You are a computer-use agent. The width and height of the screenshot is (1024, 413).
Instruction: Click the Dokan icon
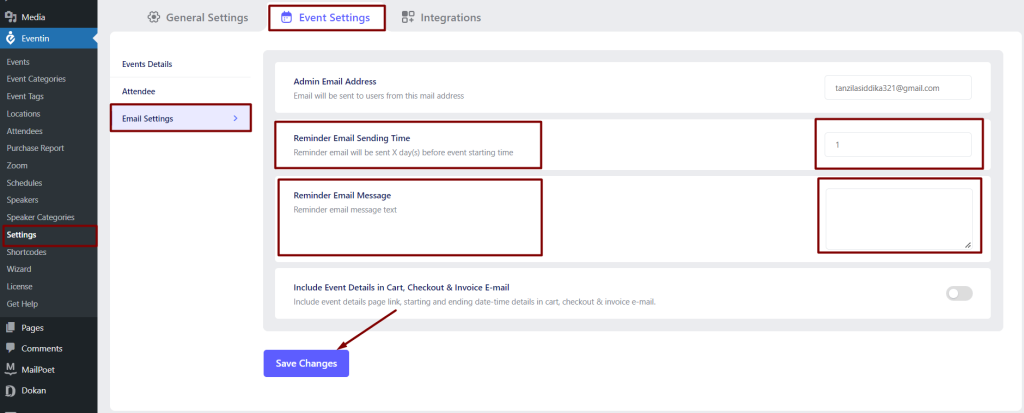[x=10, y=391]
